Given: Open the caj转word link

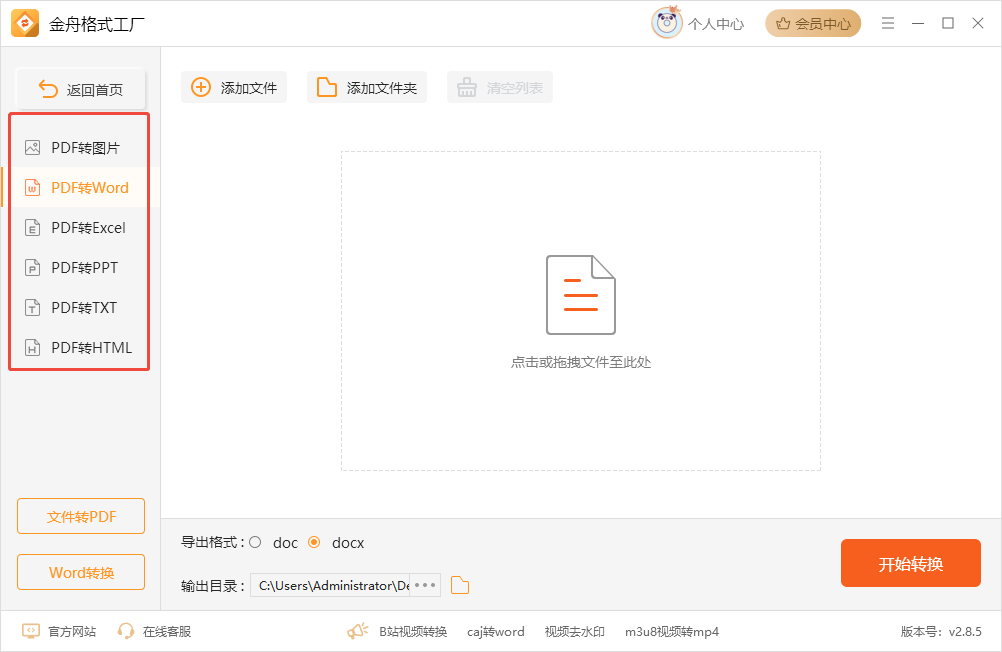Looking at the screenshot, I should click(x=495, y=632).
